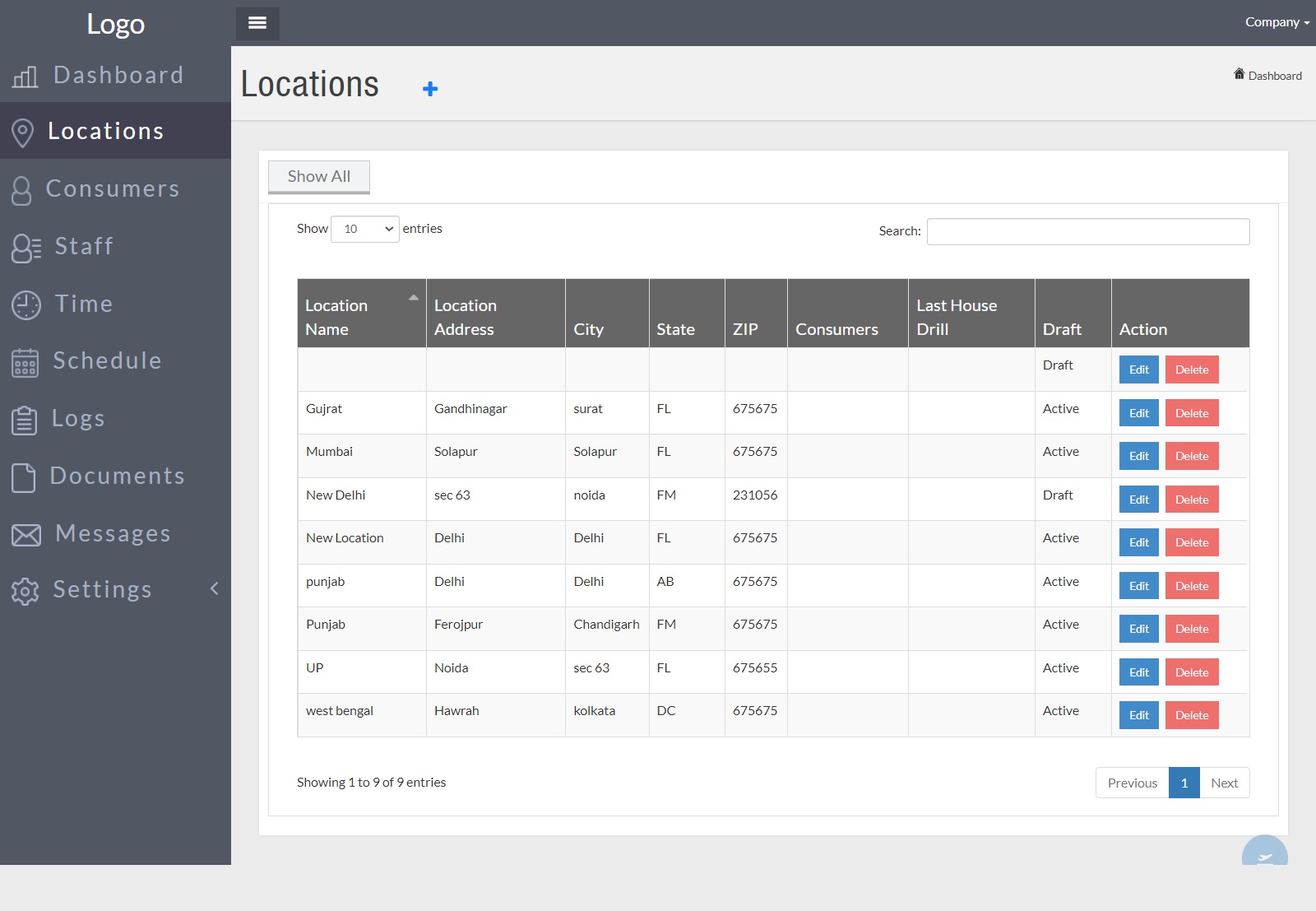Screen dimensions: 1316x911
Task: Click the hamburger menu toggle icon
Action: pyautogui.click(x=257, y=23)
